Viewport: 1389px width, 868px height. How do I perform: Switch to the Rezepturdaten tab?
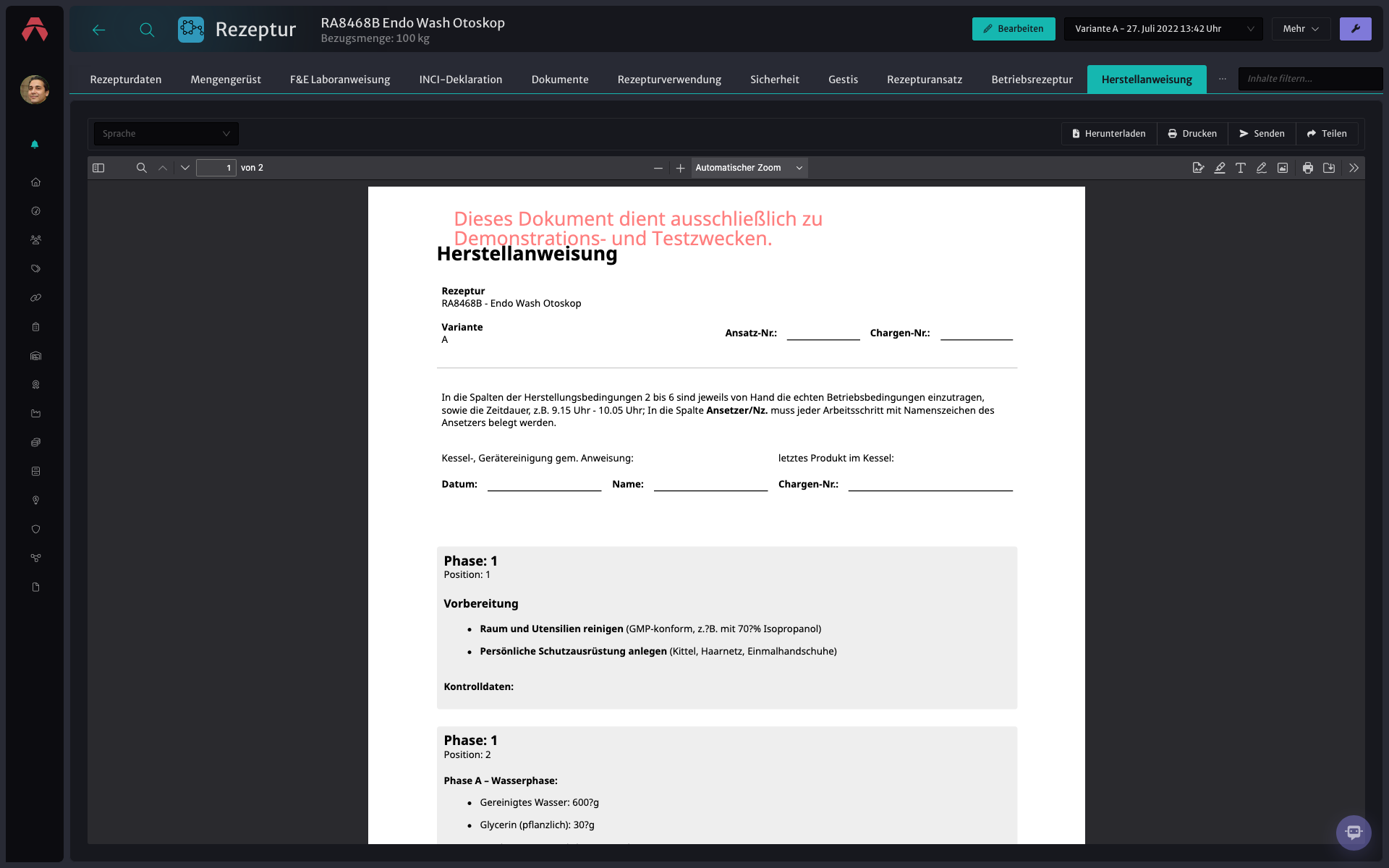126,80
